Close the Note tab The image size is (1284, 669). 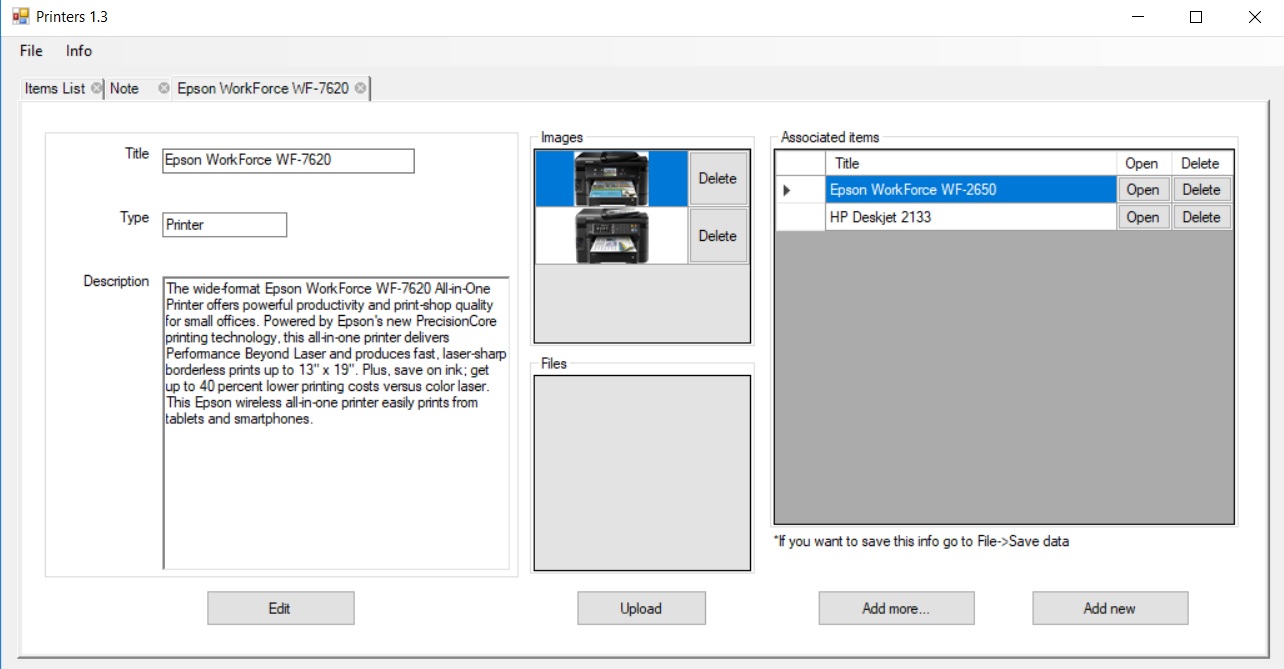(164, 88)
